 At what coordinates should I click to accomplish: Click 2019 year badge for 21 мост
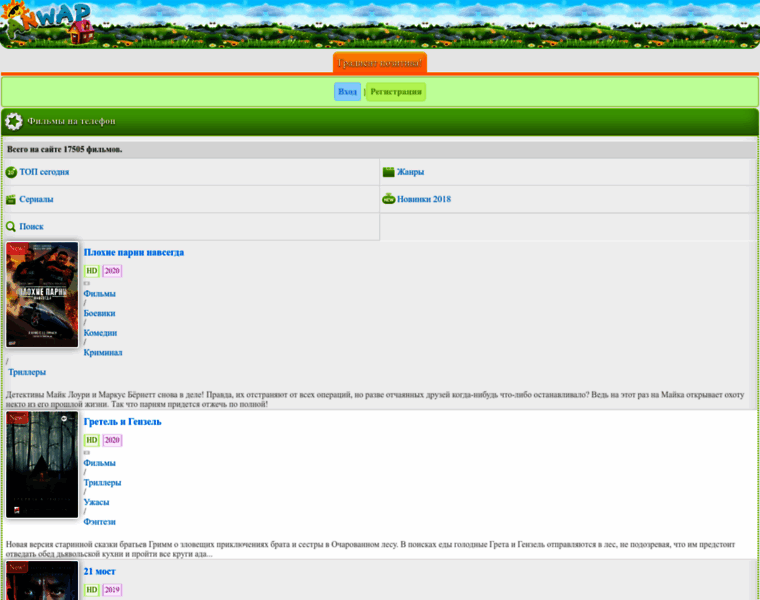(112, 590)
